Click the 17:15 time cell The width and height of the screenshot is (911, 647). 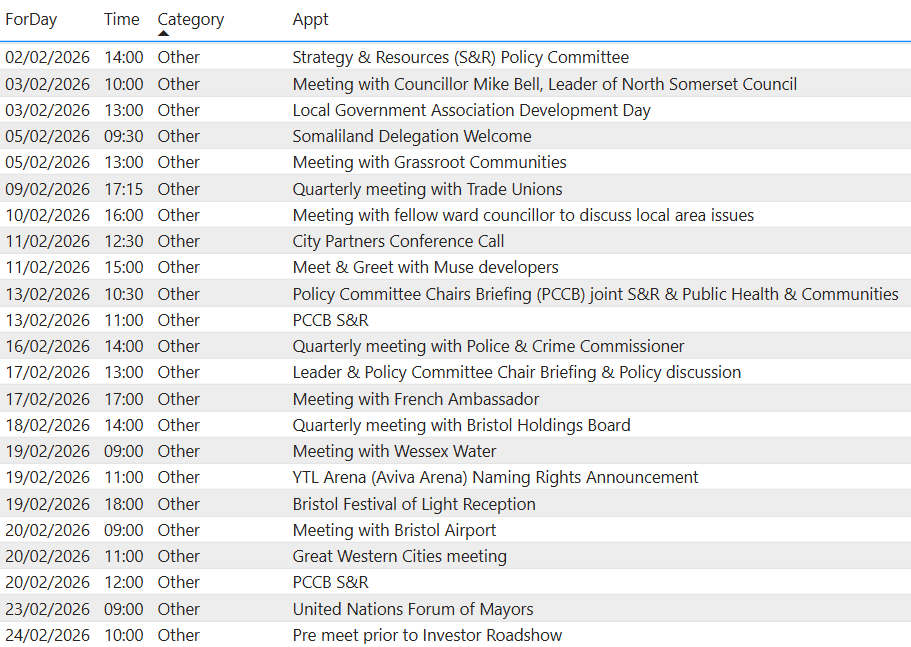point(123,189)
